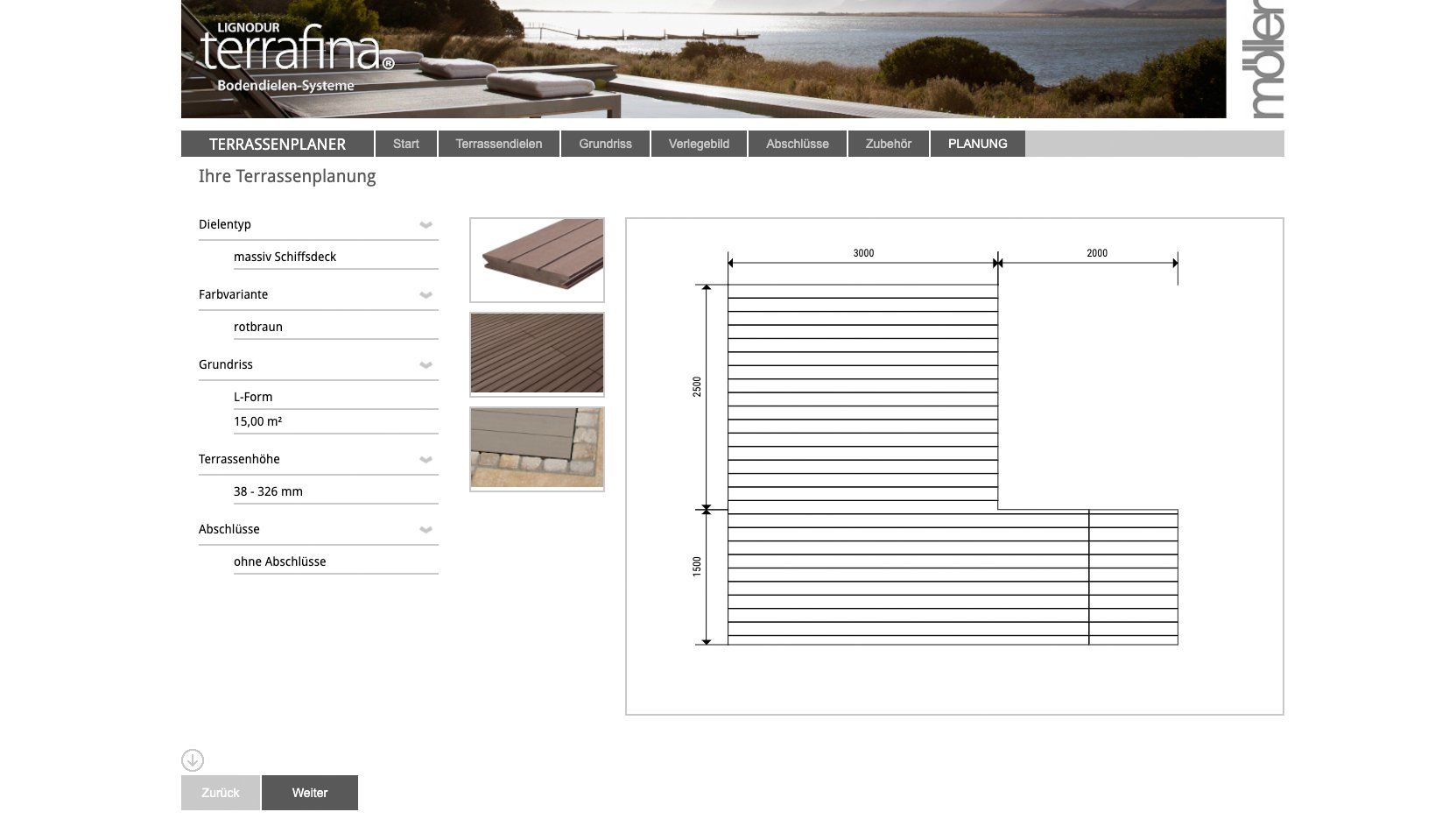Switch to the Terrassendielen tab
This screenshot has width=1456, height=819.
pos(498,144)
